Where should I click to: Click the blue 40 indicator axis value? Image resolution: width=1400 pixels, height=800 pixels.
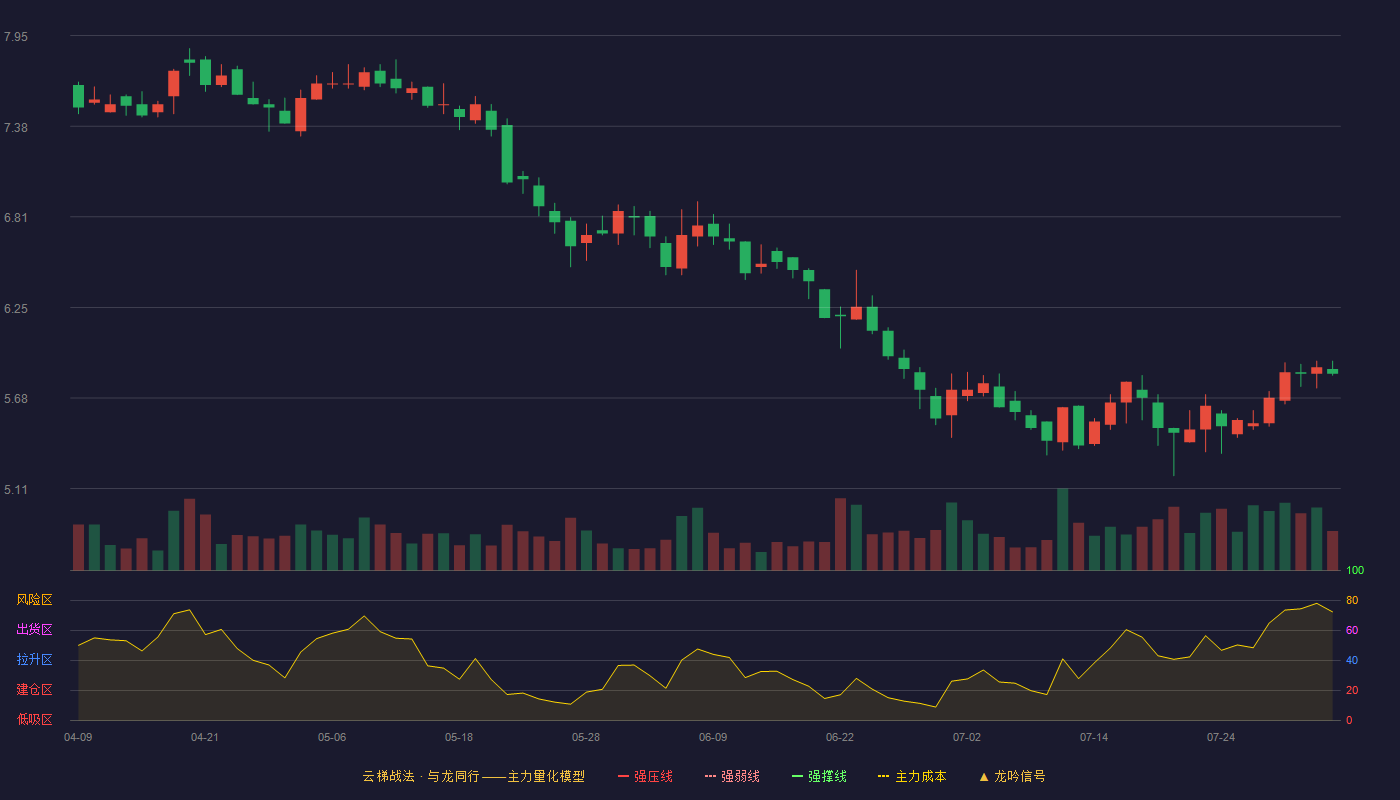point(1352,660)
